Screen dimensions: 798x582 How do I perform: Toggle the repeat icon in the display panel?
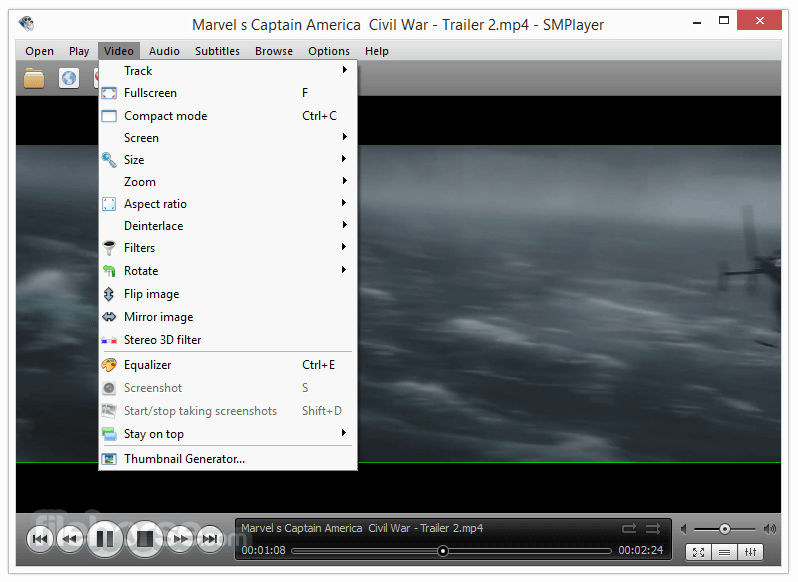click(x=629, y=529)
